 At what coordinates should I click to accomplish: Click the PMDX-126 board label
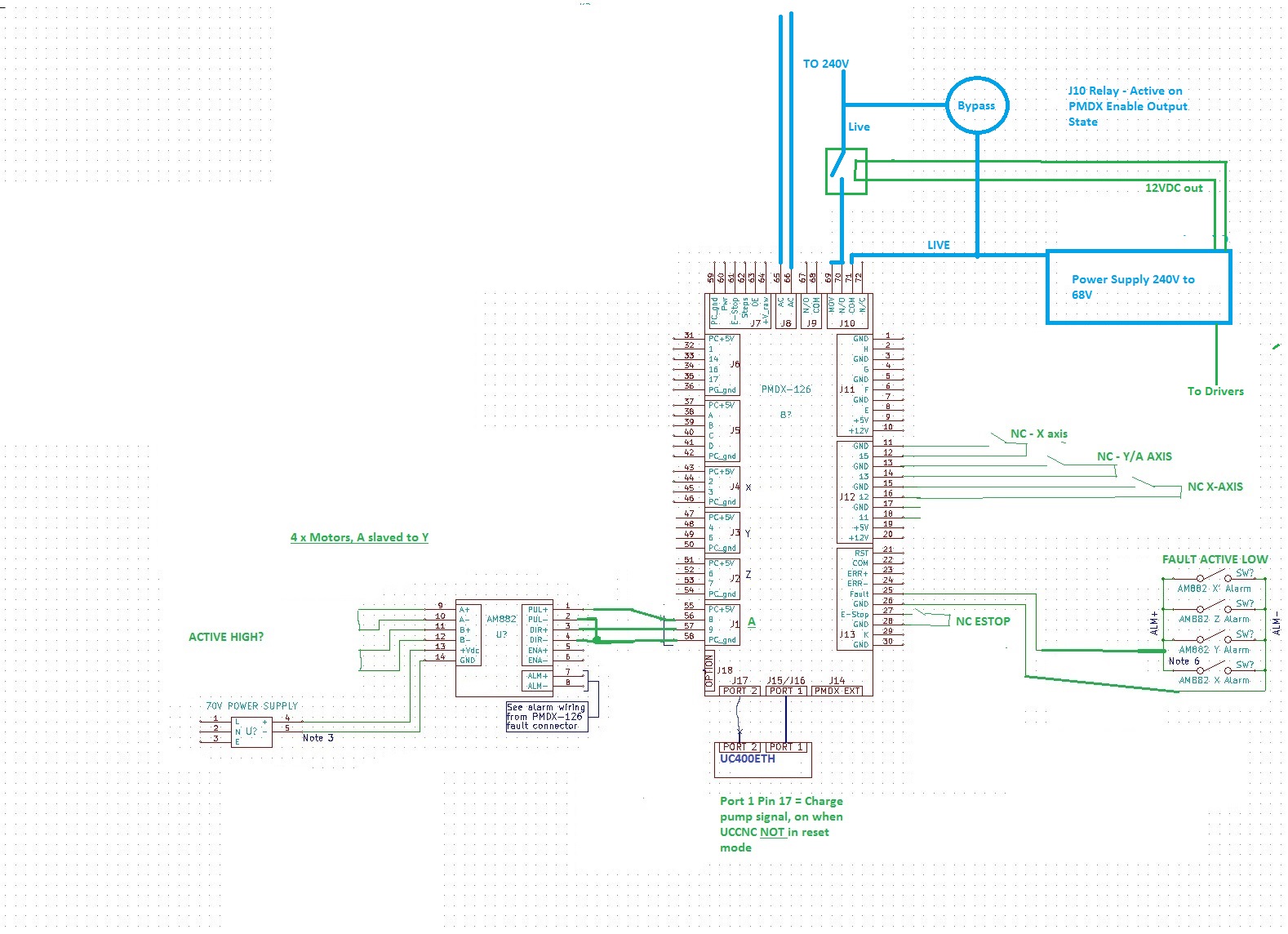(786, 389)
